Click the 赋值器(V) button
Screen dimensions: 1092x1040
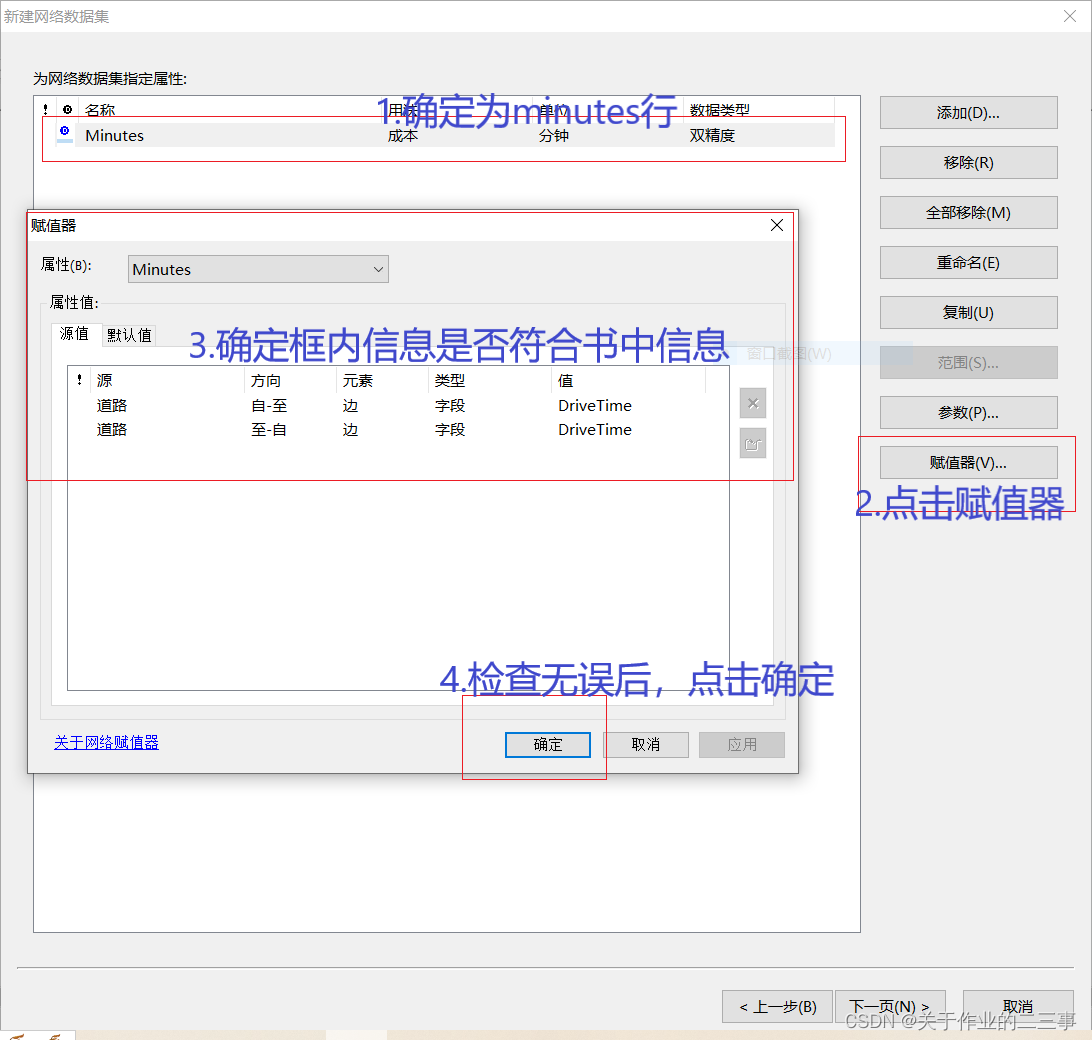(x=967, y=462)
